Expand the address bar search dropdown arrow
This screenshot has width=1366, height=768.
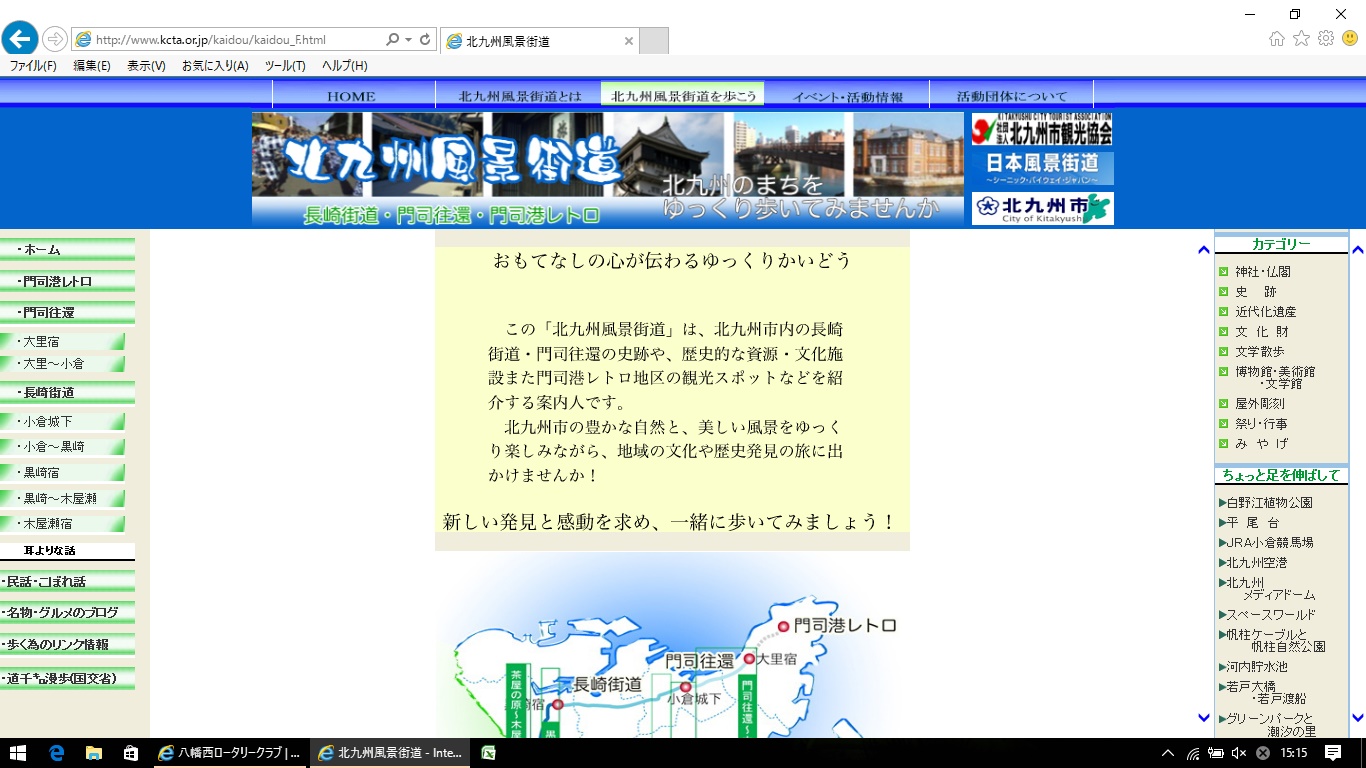408,40
